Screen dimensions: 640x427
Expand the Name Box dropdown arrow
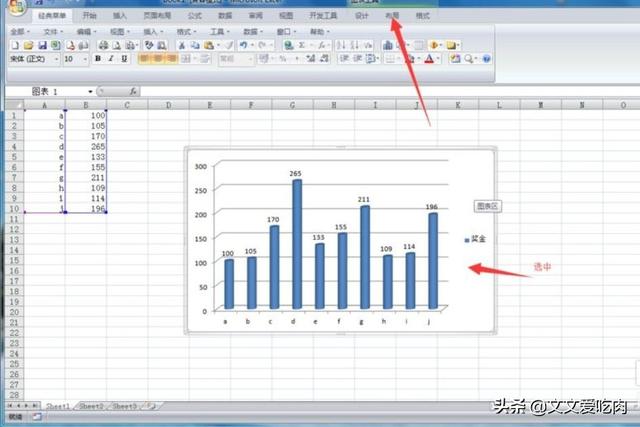click(x=90, y=91)
